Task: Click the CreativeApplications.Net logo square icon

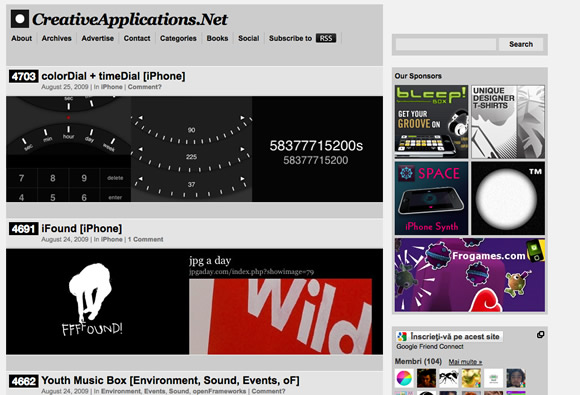Action: pos(20,19)
